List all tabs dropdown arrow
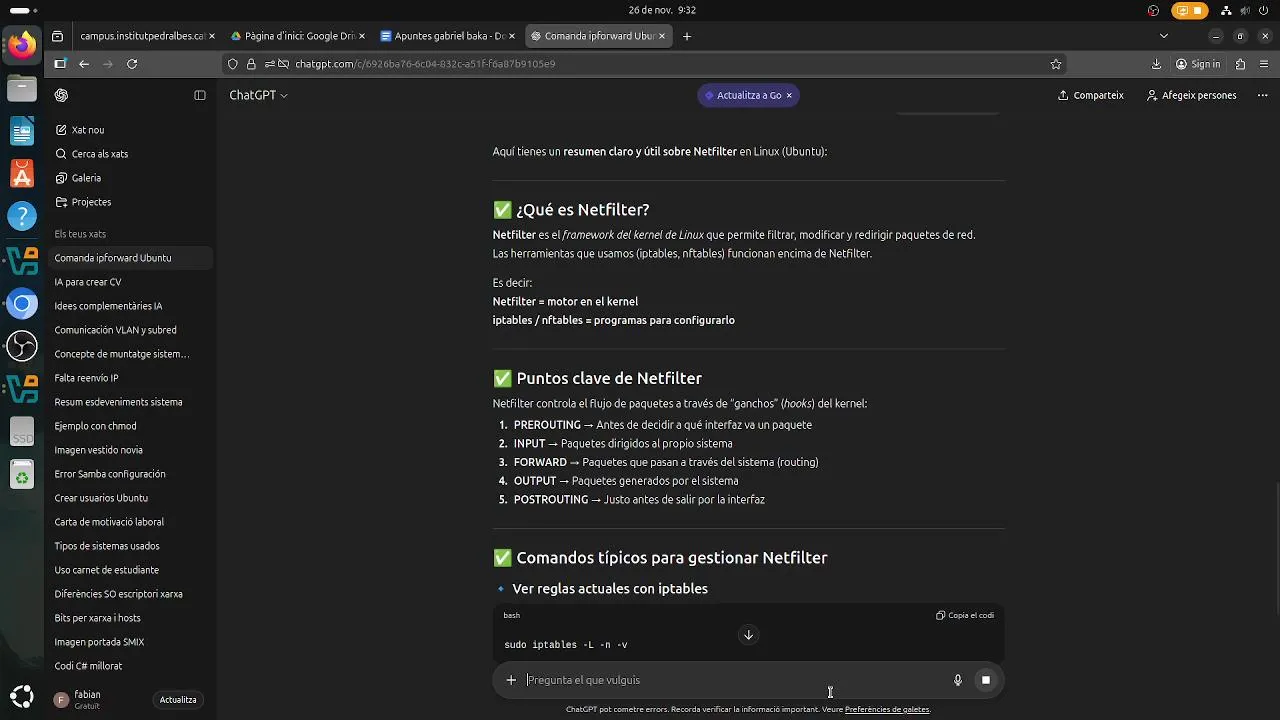This screenshot has width=1280, height=720. 1163,36
